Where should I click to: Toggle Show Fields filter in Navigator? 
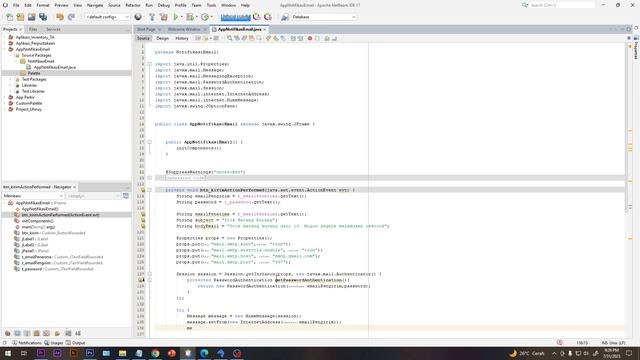click(x=17, y=333)
